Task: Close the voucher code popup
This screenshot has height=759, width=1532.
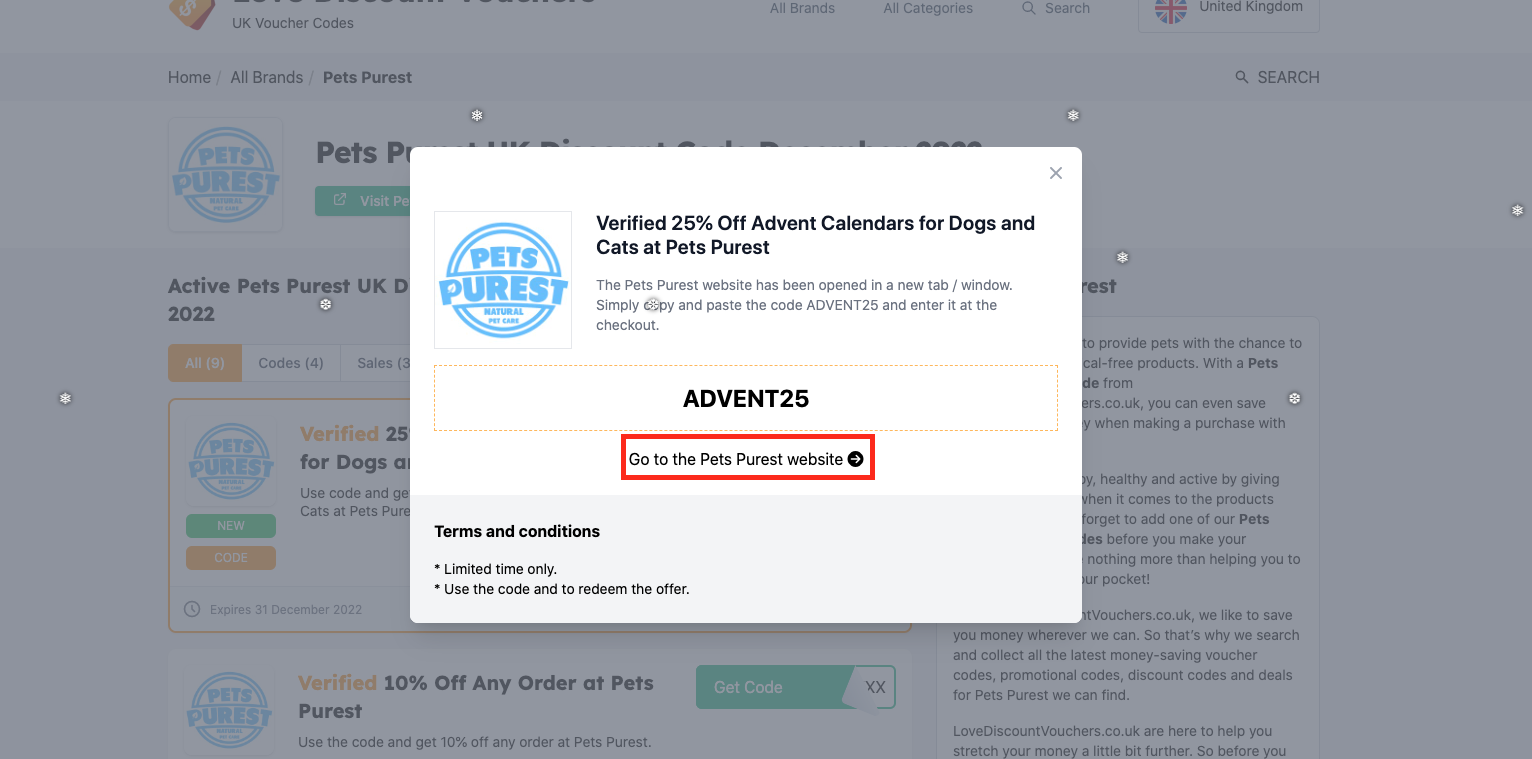Action: click(1055, 173)
